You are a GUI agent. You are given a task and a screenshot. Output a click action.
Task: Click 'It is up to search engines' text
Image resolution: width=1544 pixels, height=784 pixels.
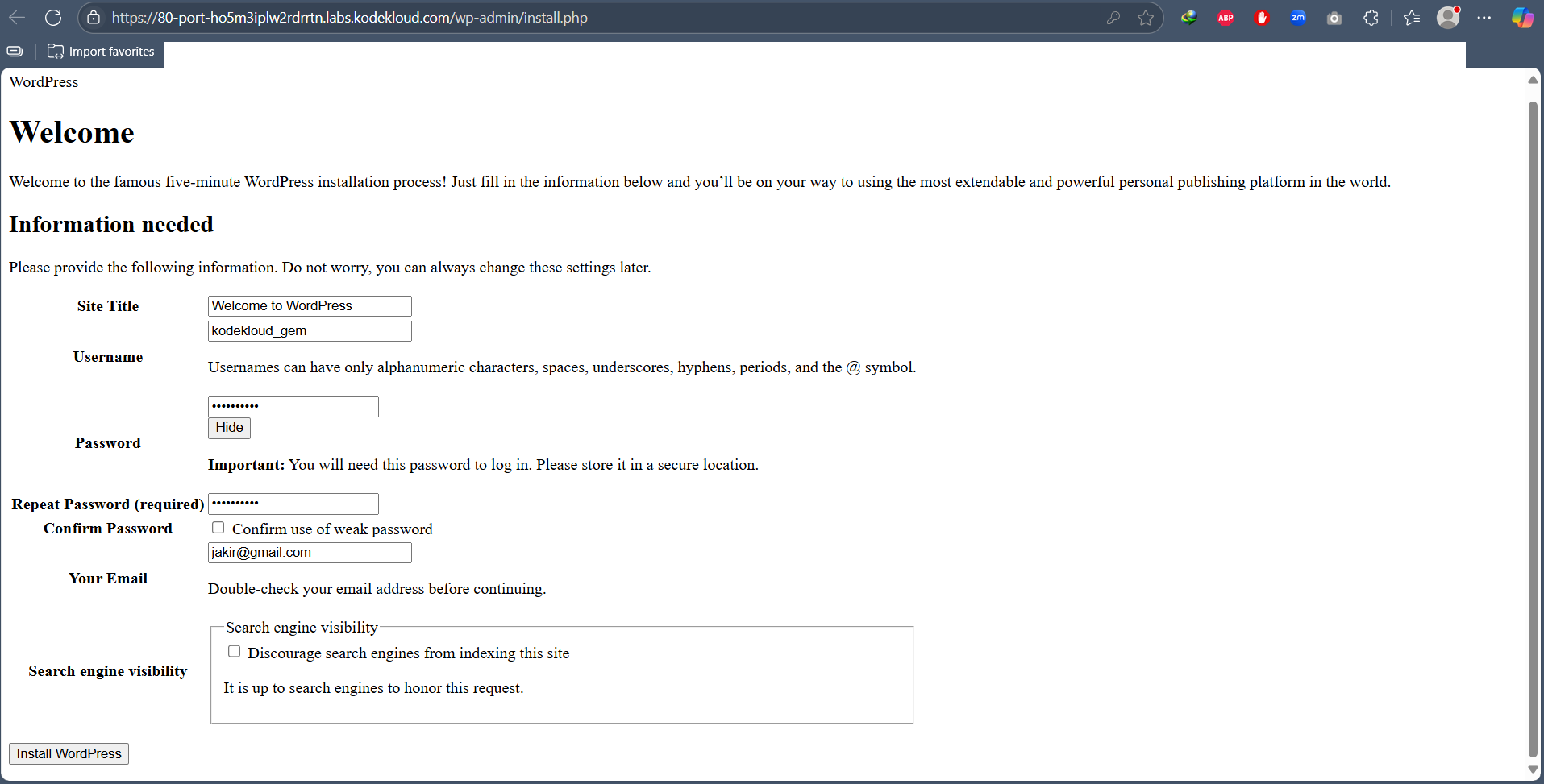tap(373, 688)
